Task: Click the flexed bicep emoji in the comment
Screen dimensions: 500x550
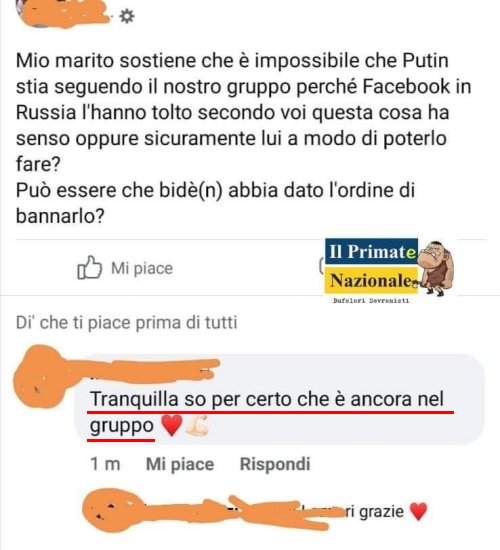Action: point(197,425)
